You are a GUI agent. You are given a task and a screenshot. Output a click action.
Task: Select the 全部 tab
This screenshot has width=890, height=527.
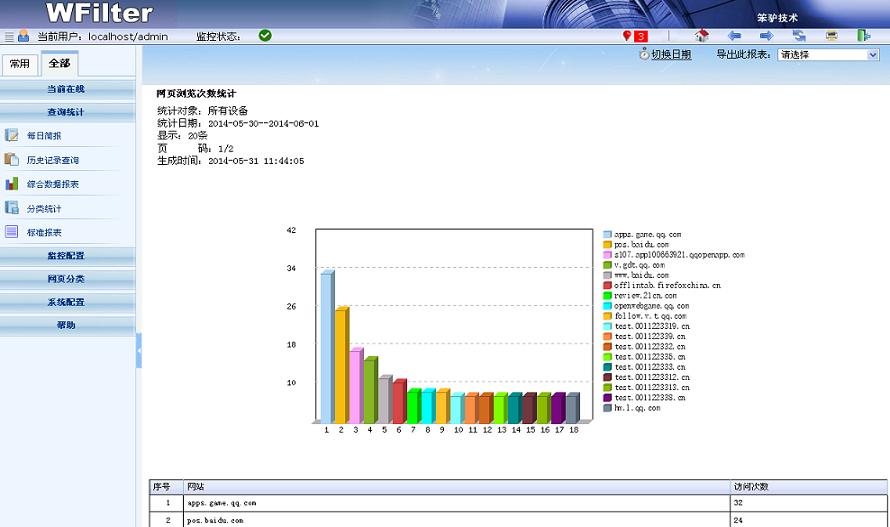tap(59, 63)
